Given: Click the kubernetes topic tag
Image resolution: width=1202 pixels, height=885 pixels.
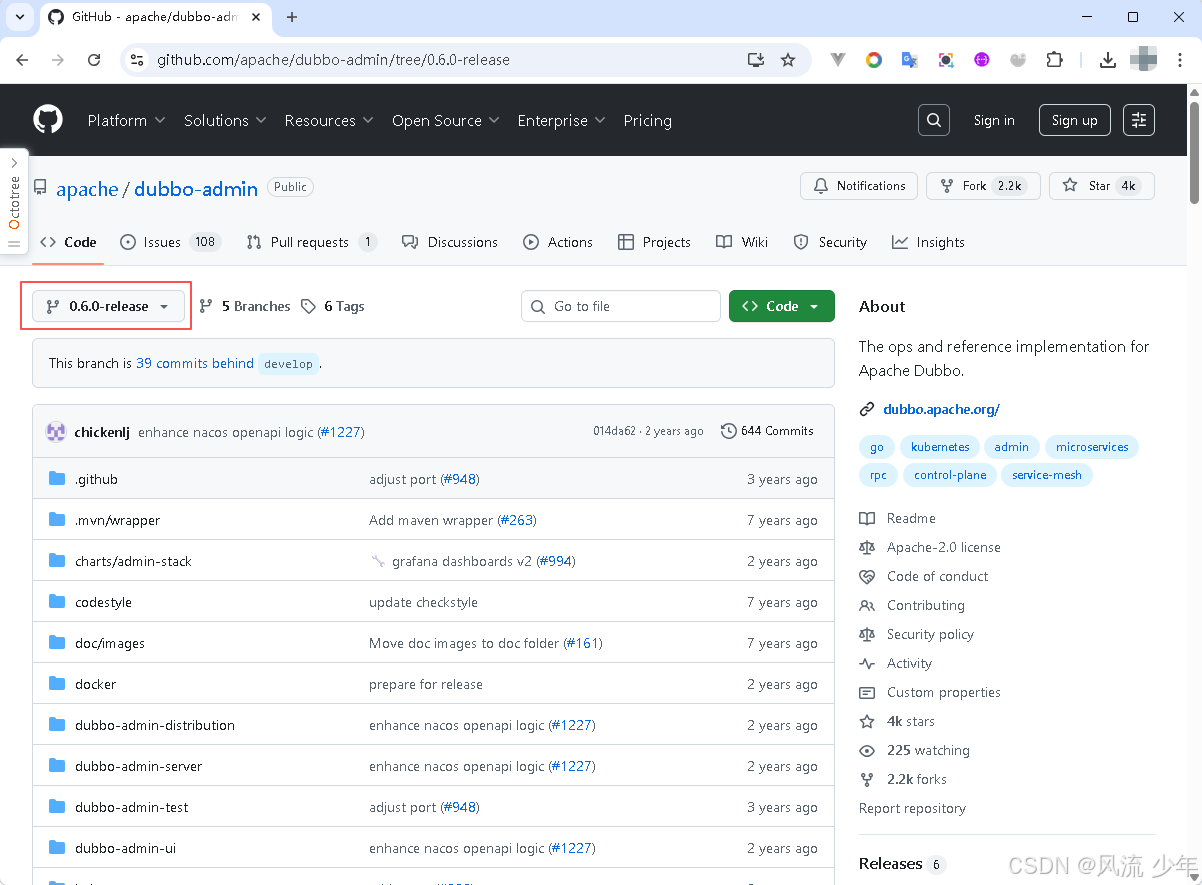Looking at the screenshot, I should 940,447.
